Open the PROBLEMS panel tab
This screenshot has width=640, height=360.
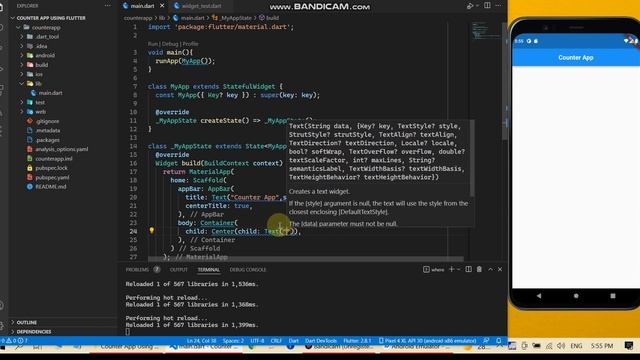pyautogui.click(x=137, y=270)
